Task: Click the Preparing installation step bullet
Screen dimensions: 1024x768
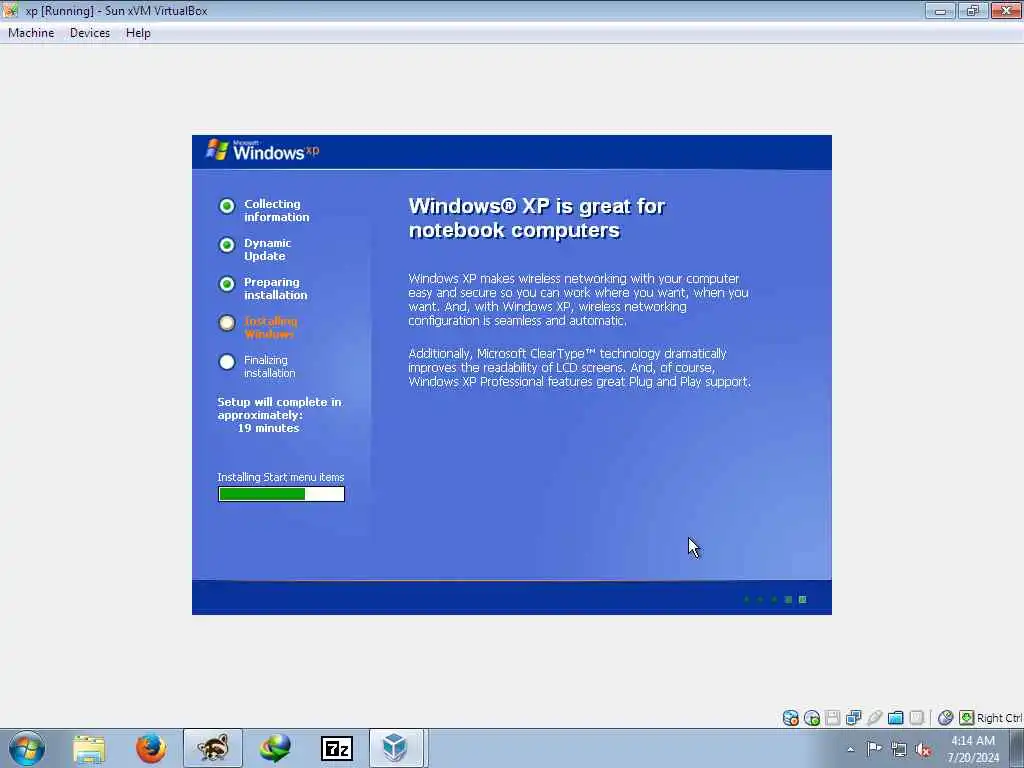Action: click(227, 284)
